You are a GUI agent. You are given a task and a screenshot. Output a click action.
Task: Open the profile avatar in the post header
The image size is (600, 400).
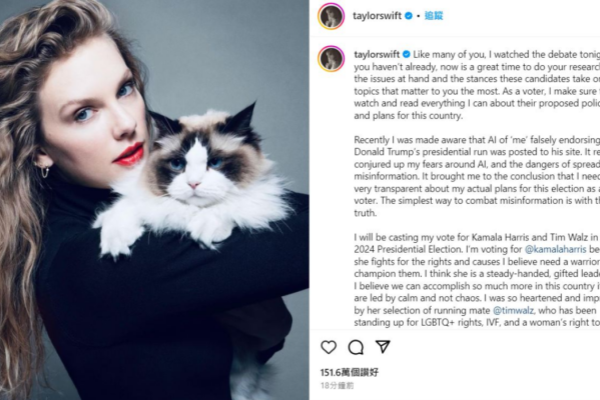331,16
